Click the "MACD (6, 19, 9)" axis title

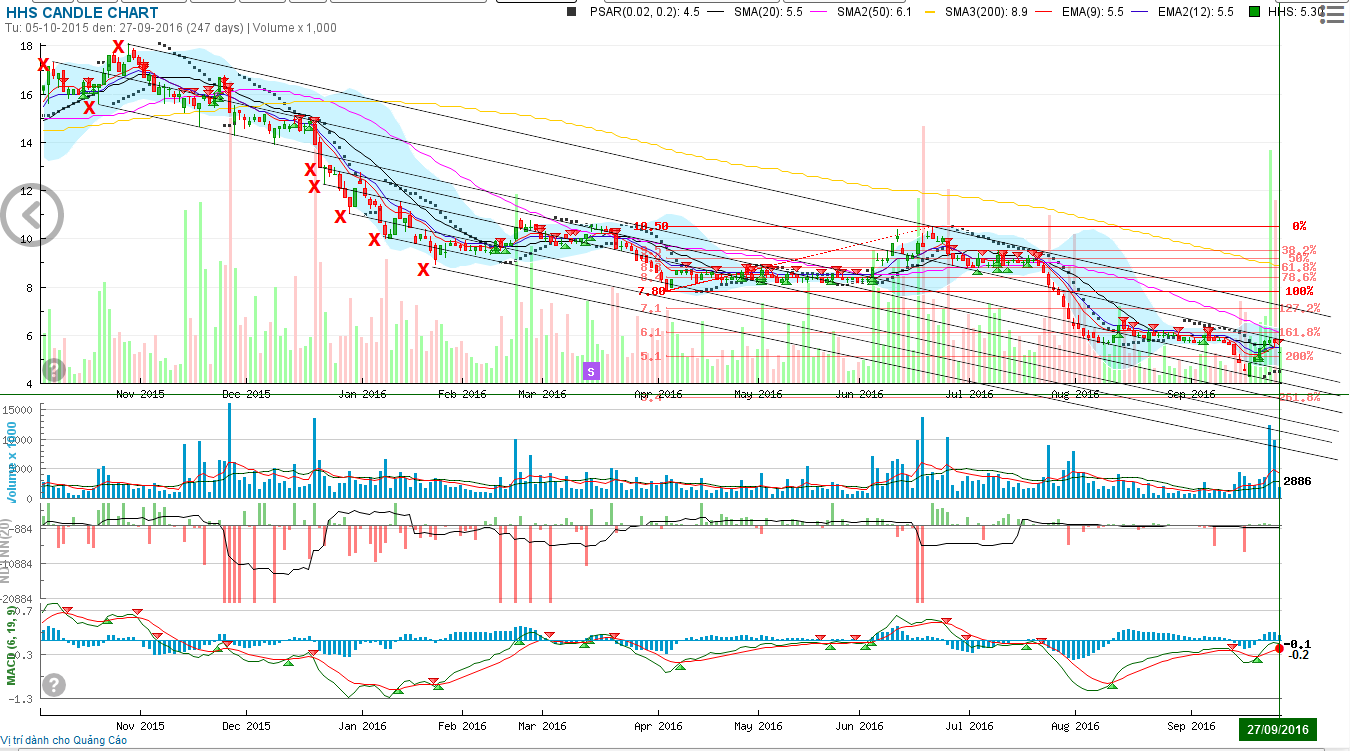(x=11, y=646)
